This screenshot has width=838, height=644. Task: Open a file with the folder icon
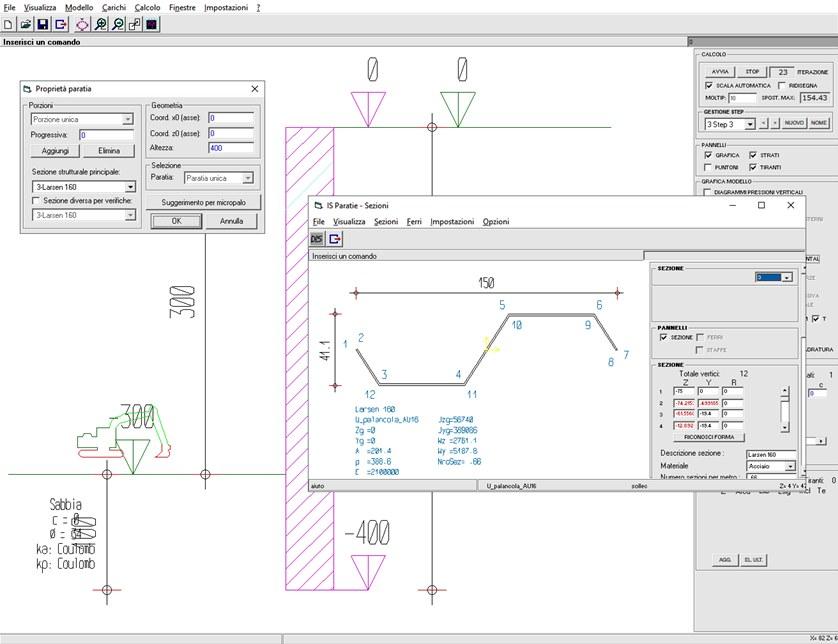click(25, 24)
